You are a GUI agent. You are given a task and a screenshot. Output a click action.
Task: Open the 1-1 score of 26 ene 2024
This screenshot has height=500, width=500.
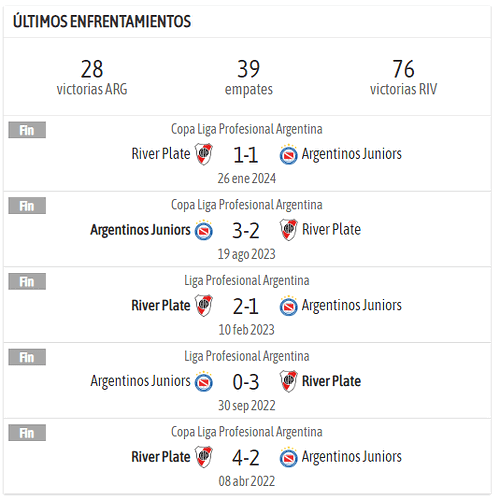point(246,155)
